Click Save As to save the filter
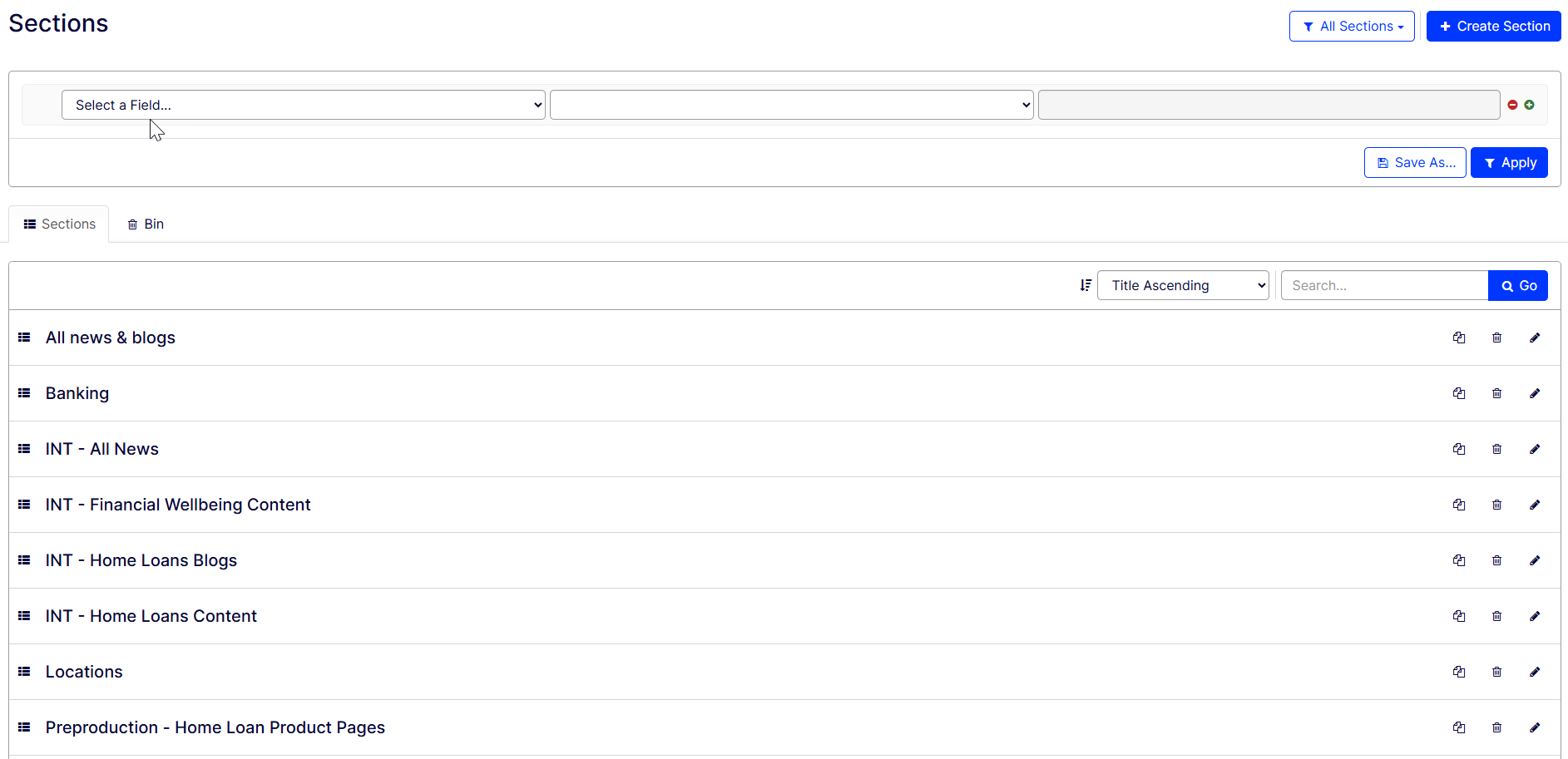This screenshot has width=1568, height=759. 1415,163
